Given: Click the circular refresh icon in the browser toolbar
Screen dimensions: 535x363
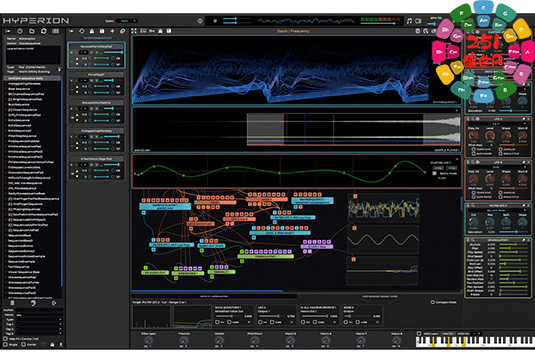Looking at the screenshot, I should pyautogui.click(x=44, y=31).
